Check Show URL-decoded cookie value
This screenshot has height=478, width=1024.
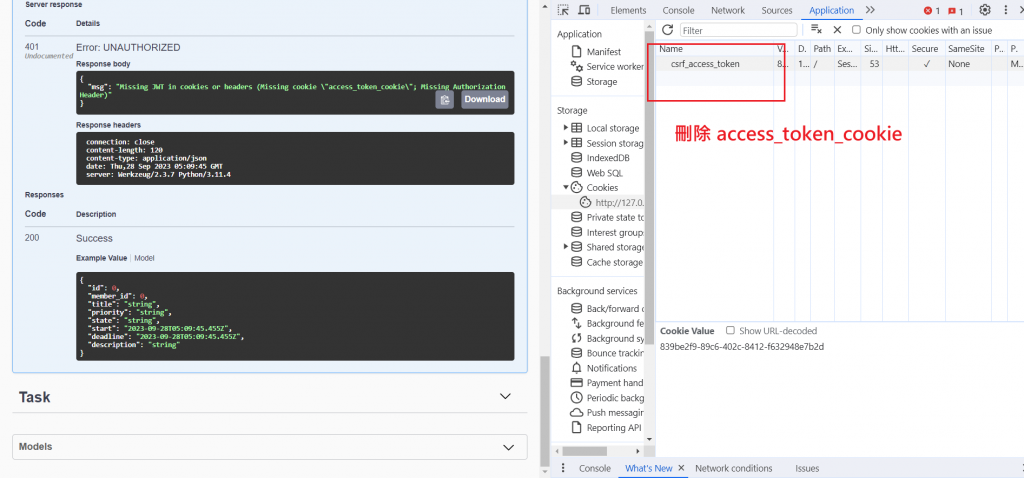tap(731, 330)
